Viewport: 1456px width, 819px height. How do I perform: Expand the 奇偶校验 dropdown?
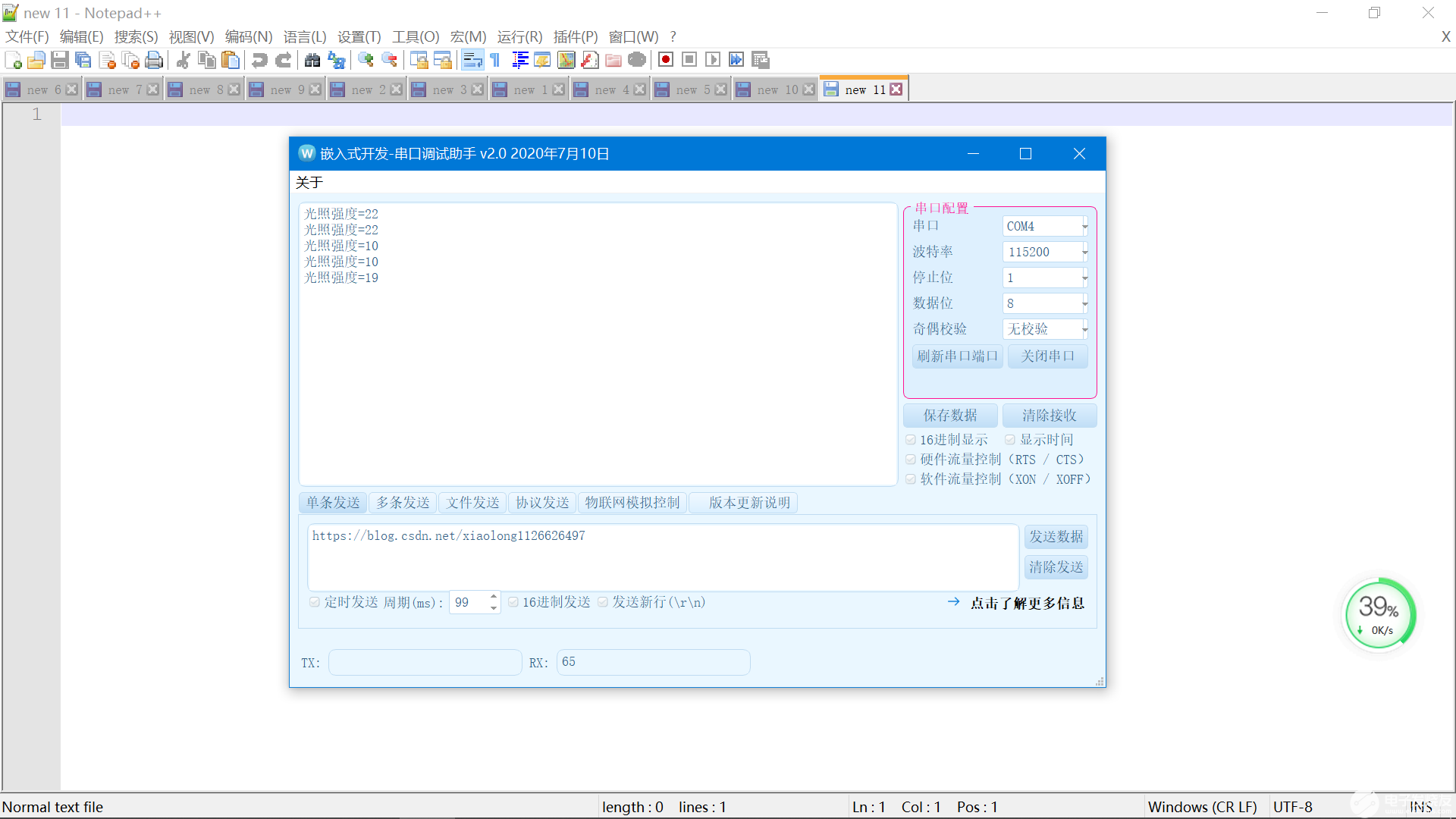coord(1085,329)
